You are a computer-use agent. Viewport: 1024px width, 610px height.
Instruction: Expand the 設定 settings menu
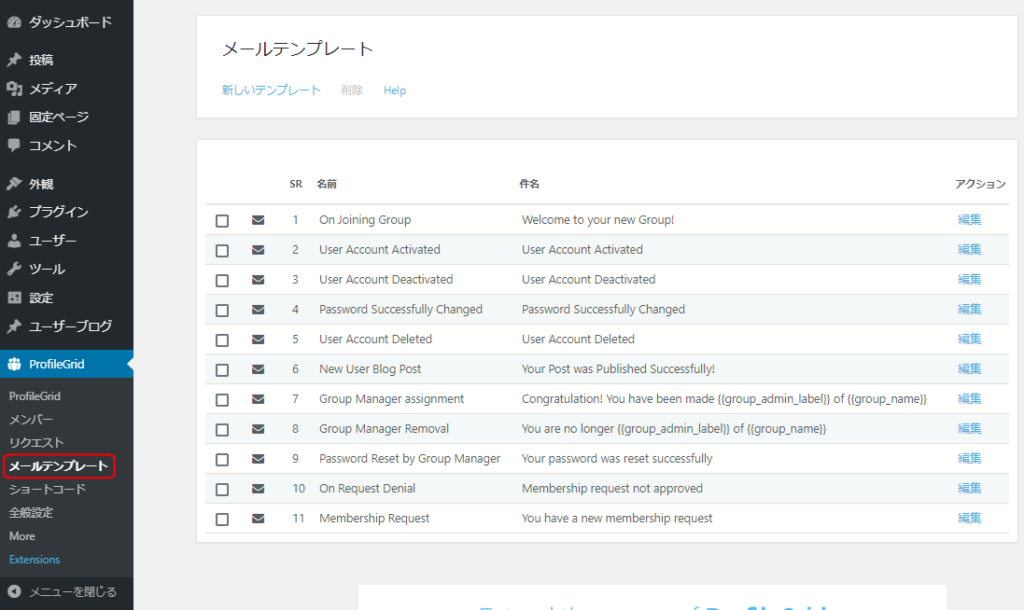(x=41, y=298)
